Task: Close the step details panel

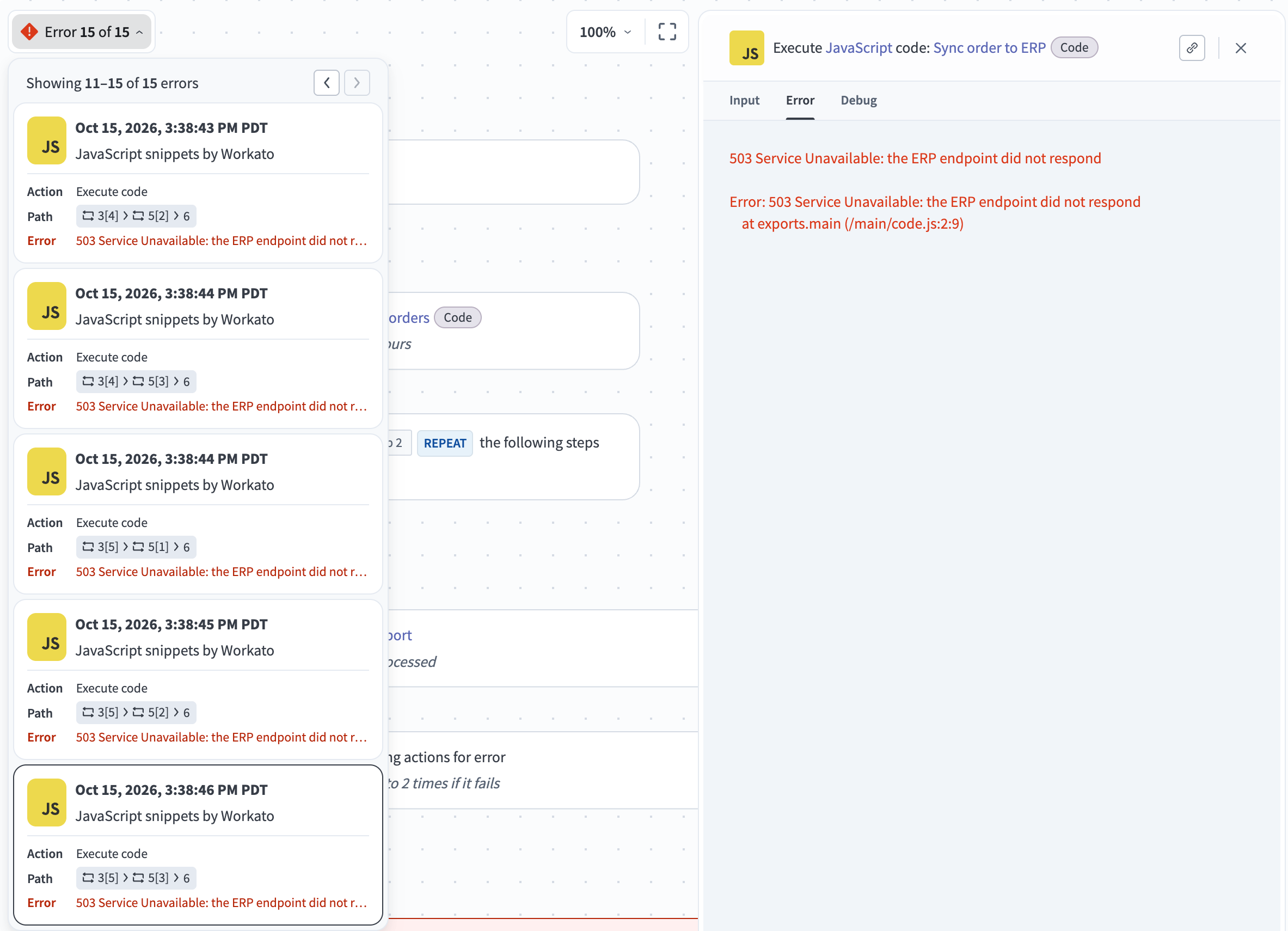Action: pyautogui.click(x=1240, y=48)
